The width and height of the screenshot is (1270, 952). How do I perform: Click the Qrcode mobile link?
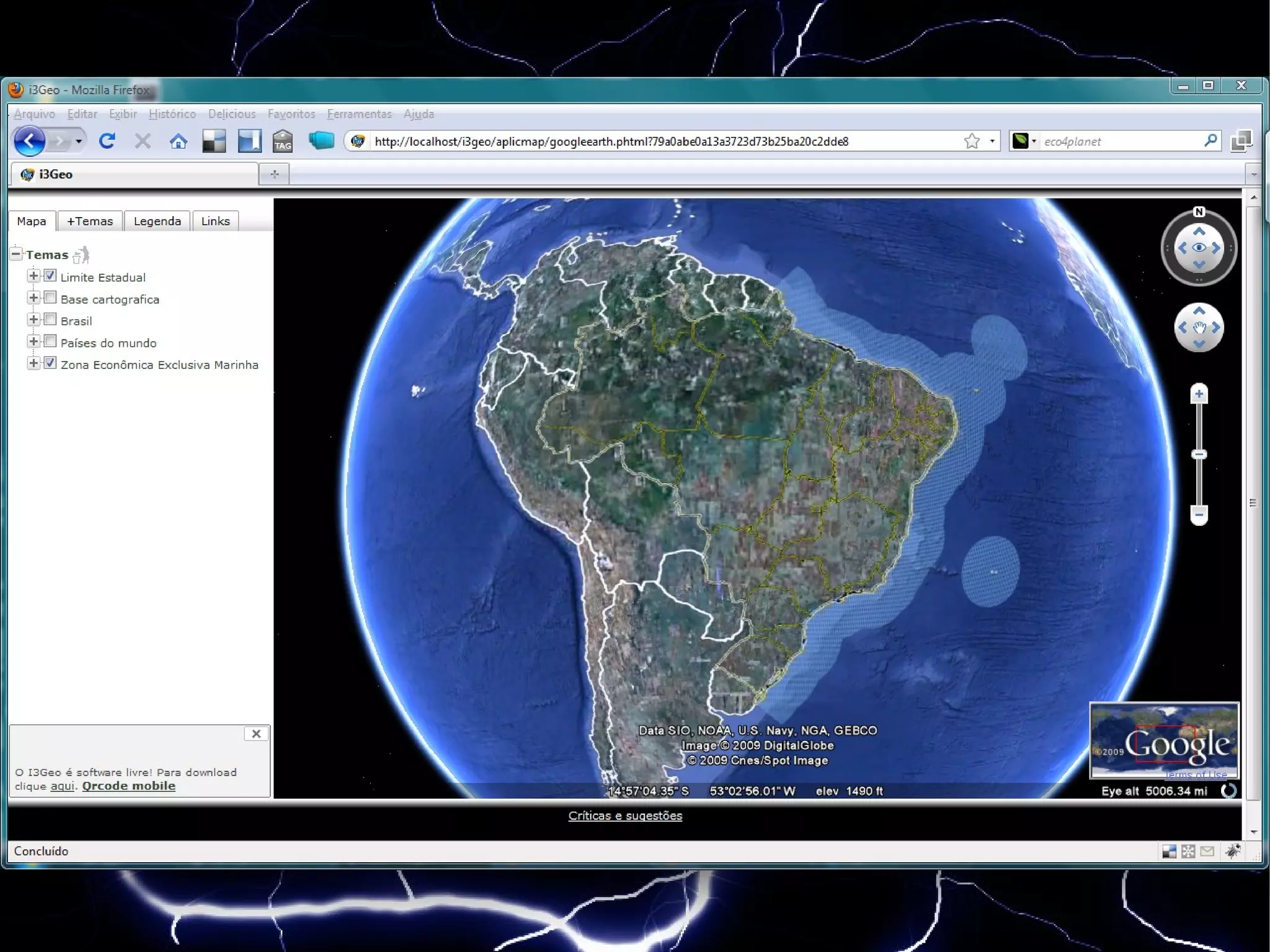pyautogui.click(x=128, y=786)
